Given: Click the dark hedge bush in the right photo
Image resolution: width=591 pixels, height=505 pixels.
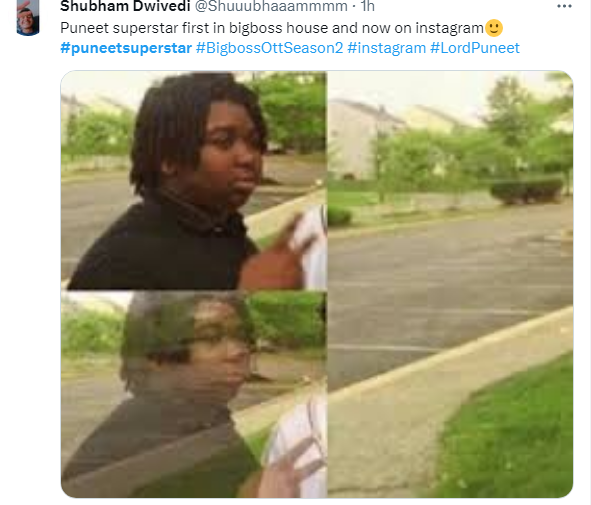Looking at the screenshot, I should pos(527,191).
